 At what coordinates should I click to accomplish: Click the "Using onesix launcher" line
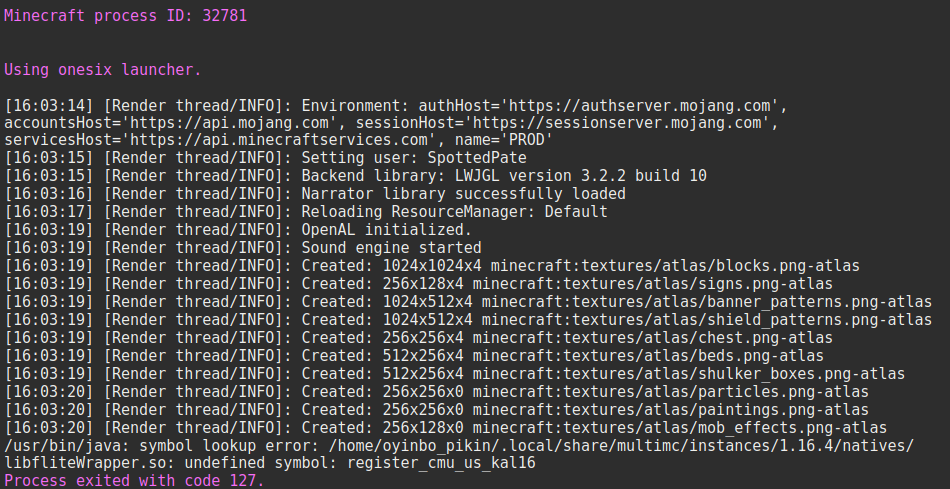[x=103, y=70]
